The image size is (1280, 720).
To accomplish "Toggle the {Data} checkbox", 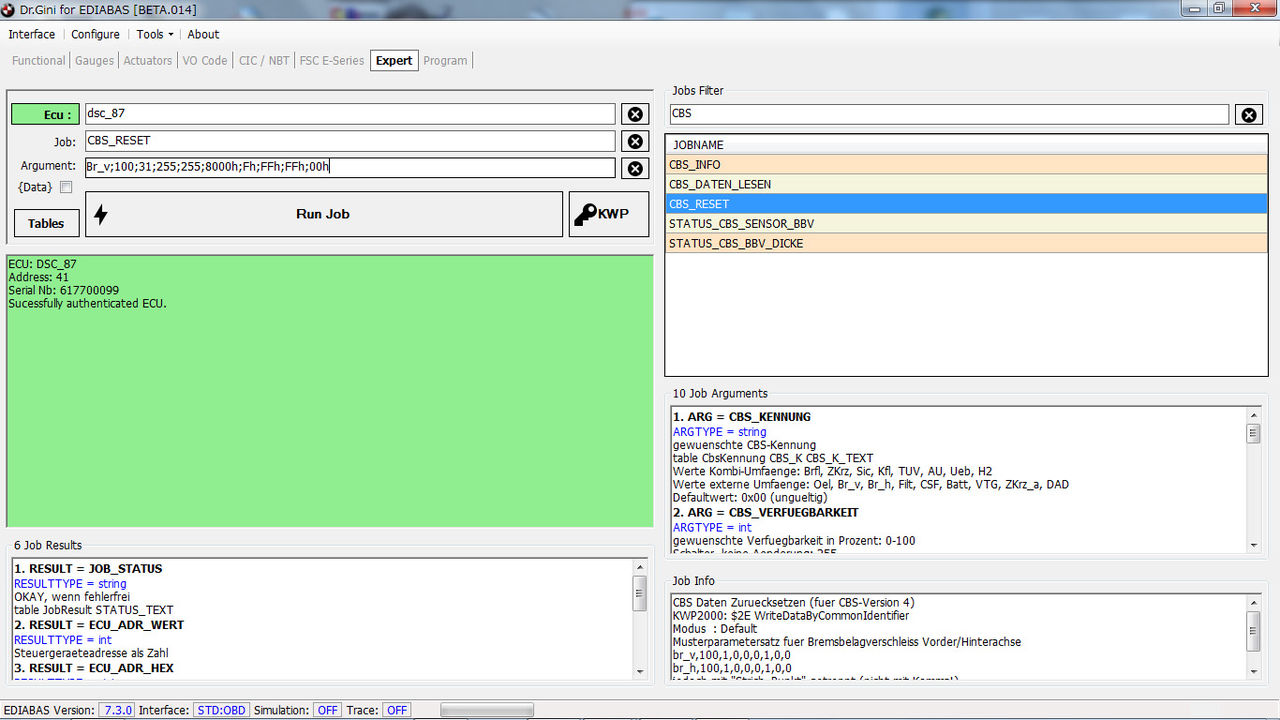I will click(x=66, y=187).
